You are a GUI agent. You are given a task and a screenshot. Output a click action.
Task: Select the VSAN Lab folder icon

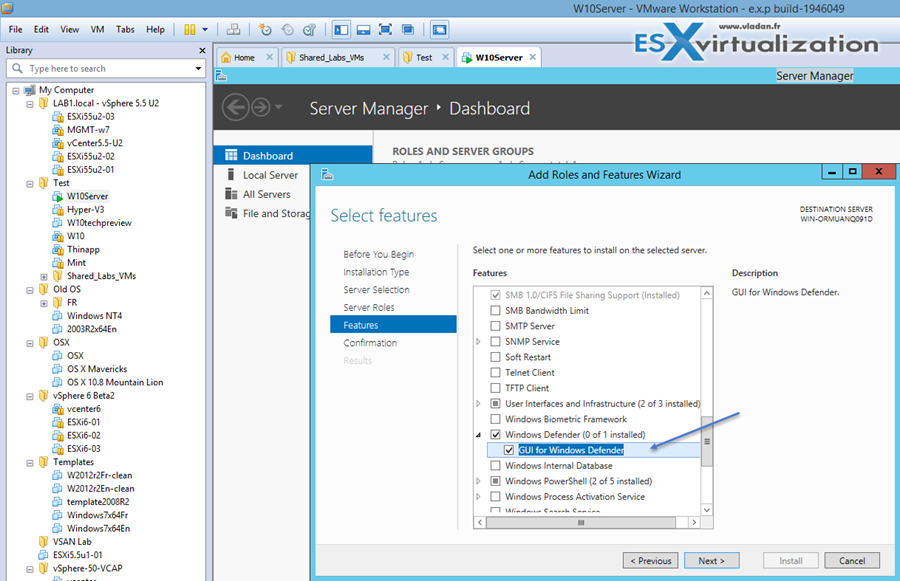click(44, 541)
